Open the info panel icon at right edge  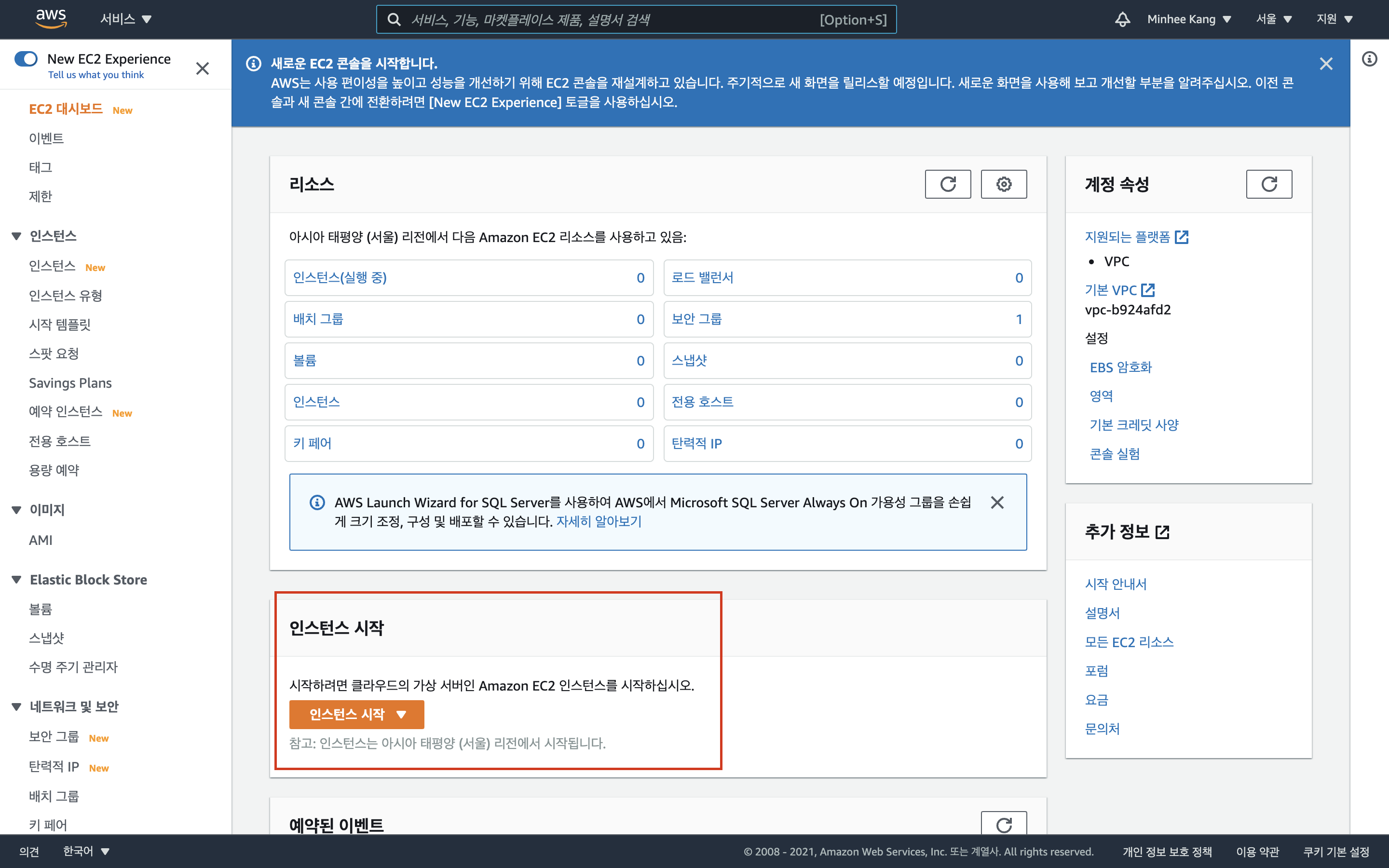1370,59
